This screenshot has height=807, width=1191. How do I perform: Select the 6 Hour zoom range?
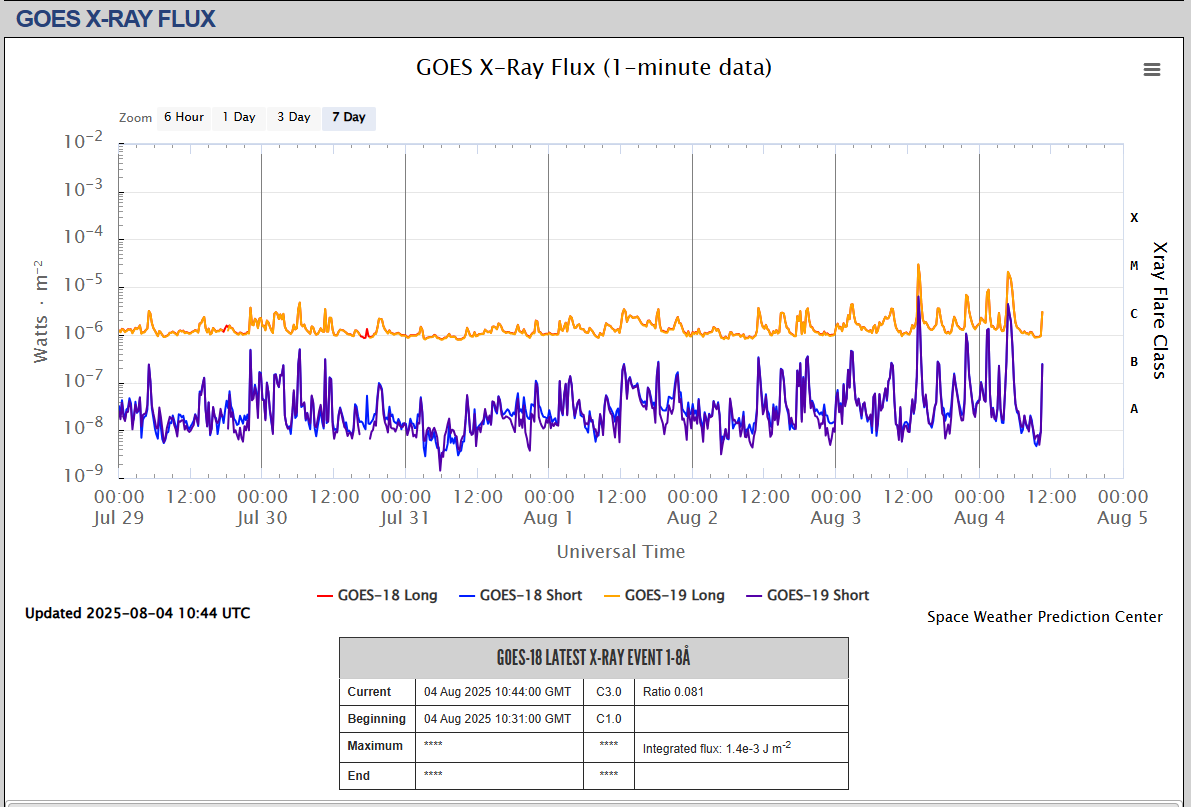(x=184, y=117)
